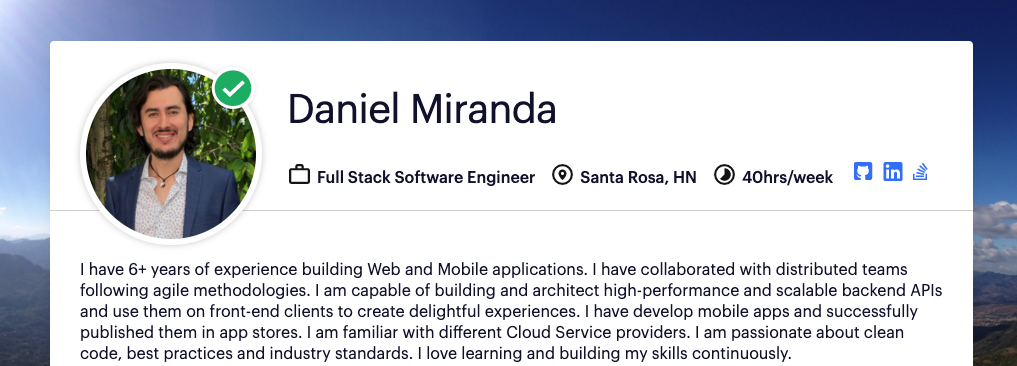The image size is (1017, 366).
Task: Click the location pin icon
Action: (x=562, y=175)
